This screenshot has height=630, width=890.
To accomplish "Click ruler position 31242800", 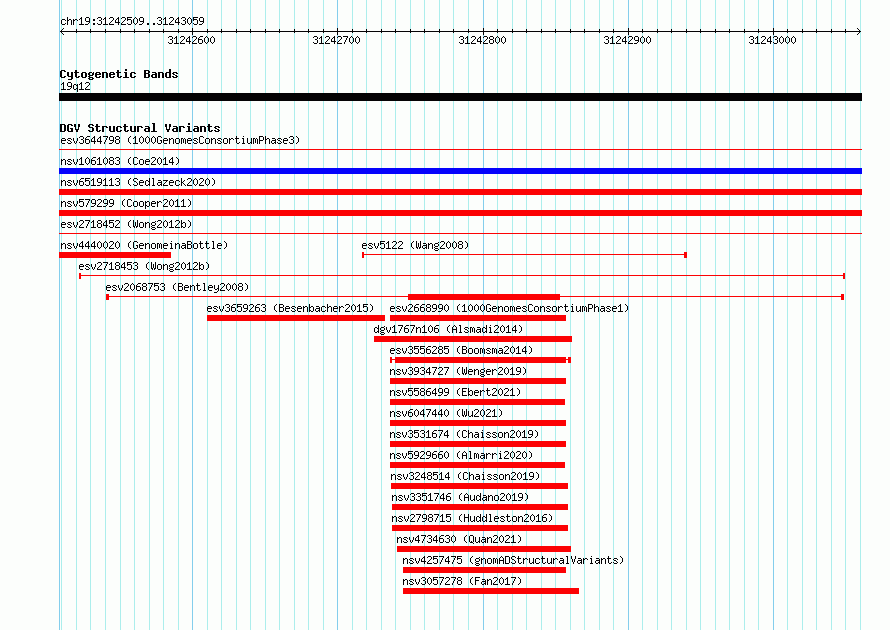I will click(482, 40).
